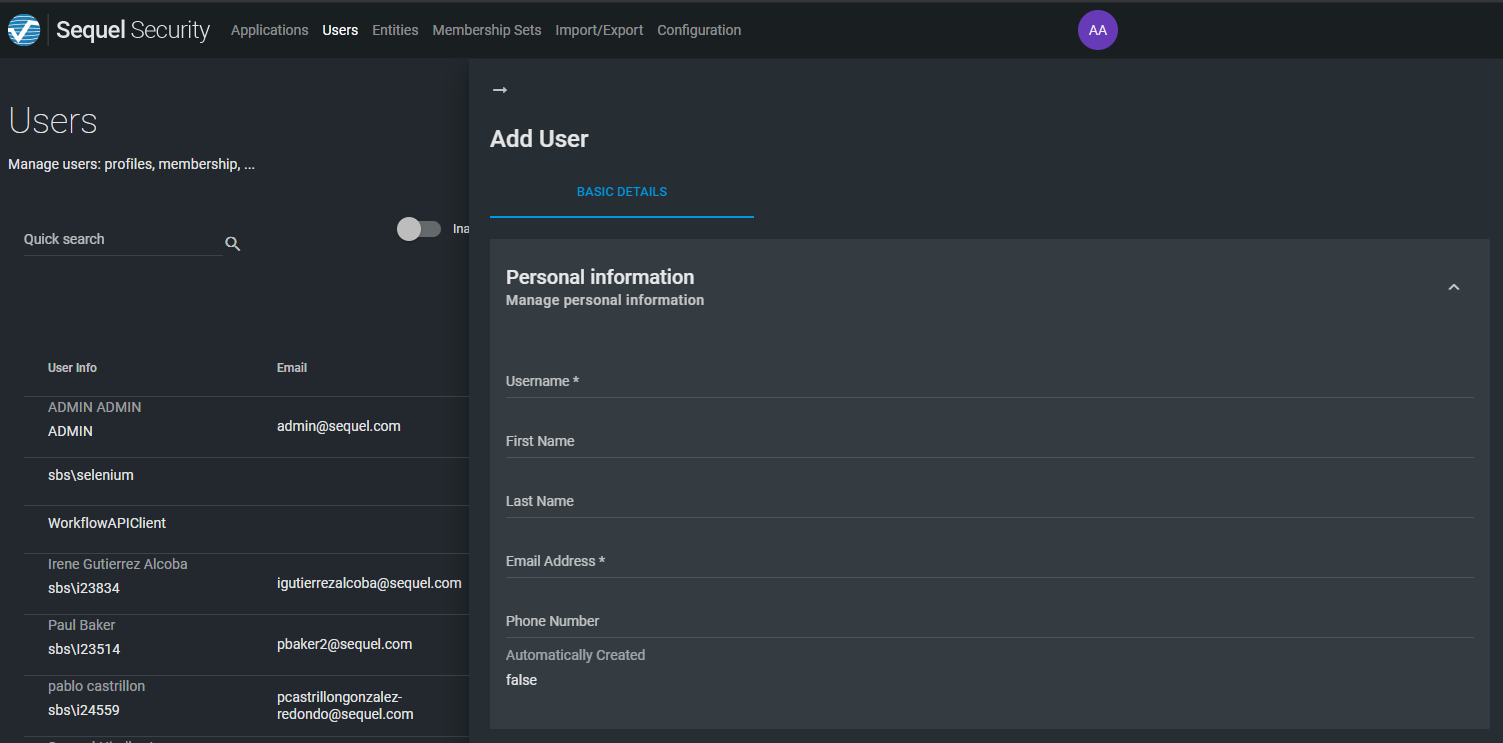
Task: Sort by User Info column header
Action: (x=72, y=368)
